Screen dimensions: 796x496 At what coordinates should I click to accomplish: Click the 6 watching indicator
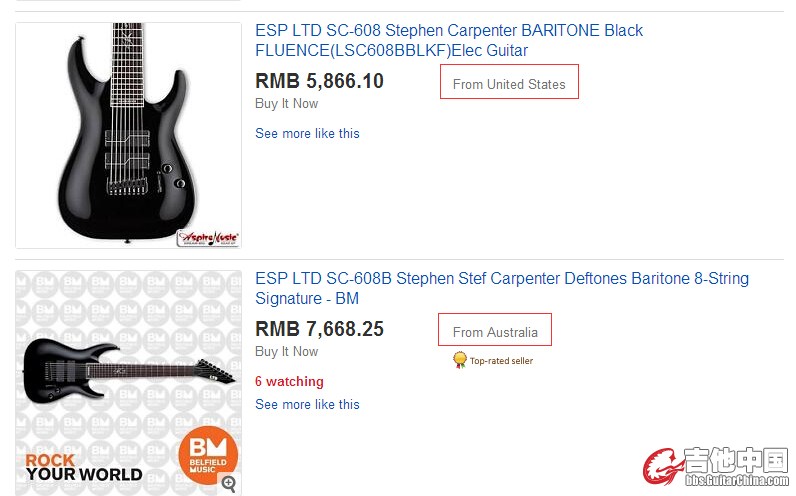click(289, 381)
